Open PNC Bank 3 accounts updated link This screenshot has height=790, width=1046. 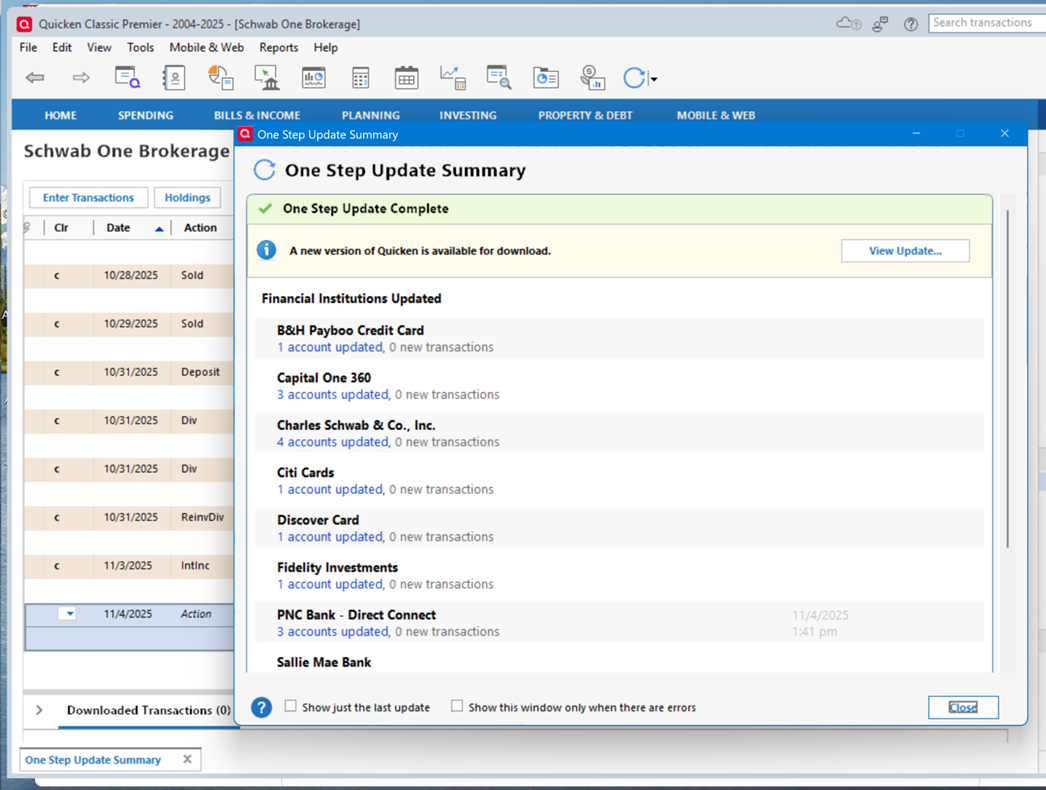point(333,631)
